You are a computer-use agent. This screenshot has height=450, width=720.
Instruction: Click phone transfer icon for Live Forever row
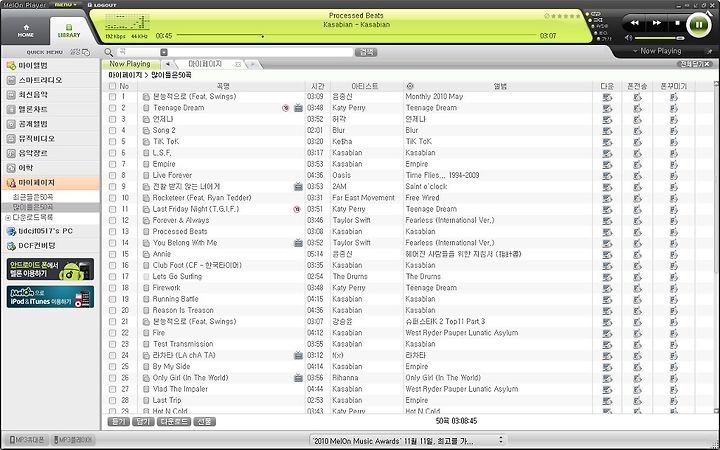point(637,175)
